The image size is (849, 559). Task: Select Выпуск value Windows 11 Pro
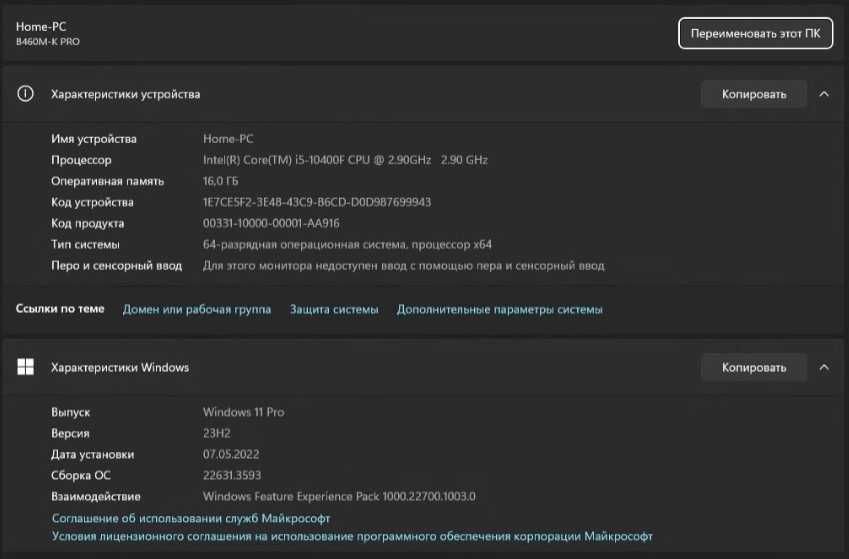[x=244, y=412]
